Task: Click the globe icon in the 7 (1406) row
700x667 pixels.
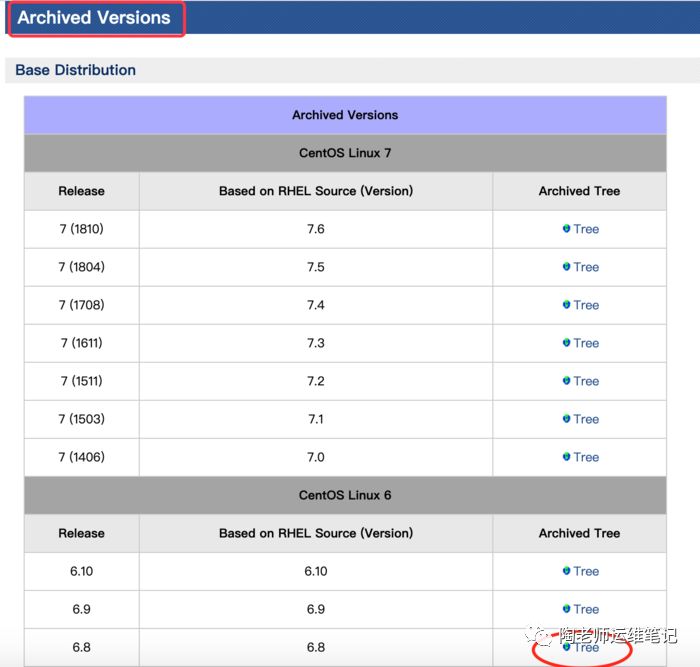Action: pos(566,457)
